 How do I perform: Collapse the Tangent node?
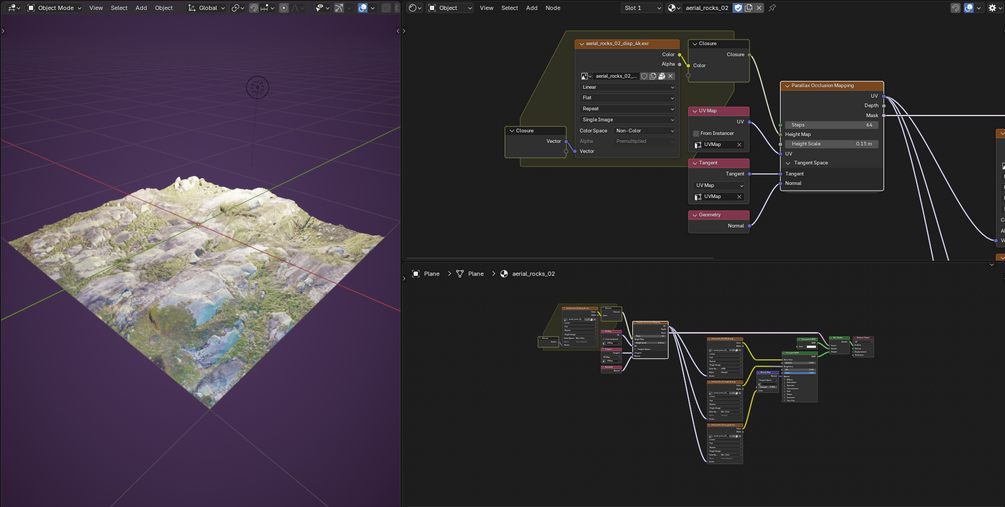(x=695, y=163)
